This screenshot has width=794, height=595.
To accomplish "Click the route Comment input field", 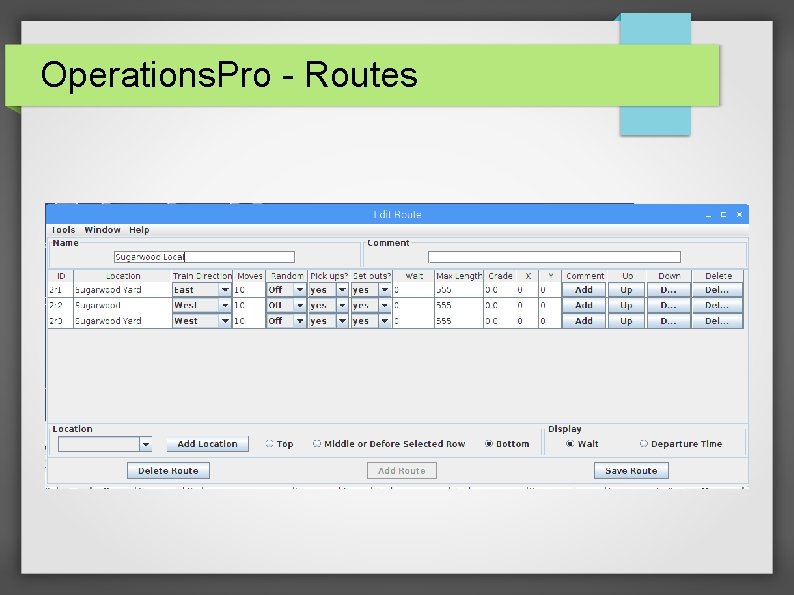I will tap(554, 257).
